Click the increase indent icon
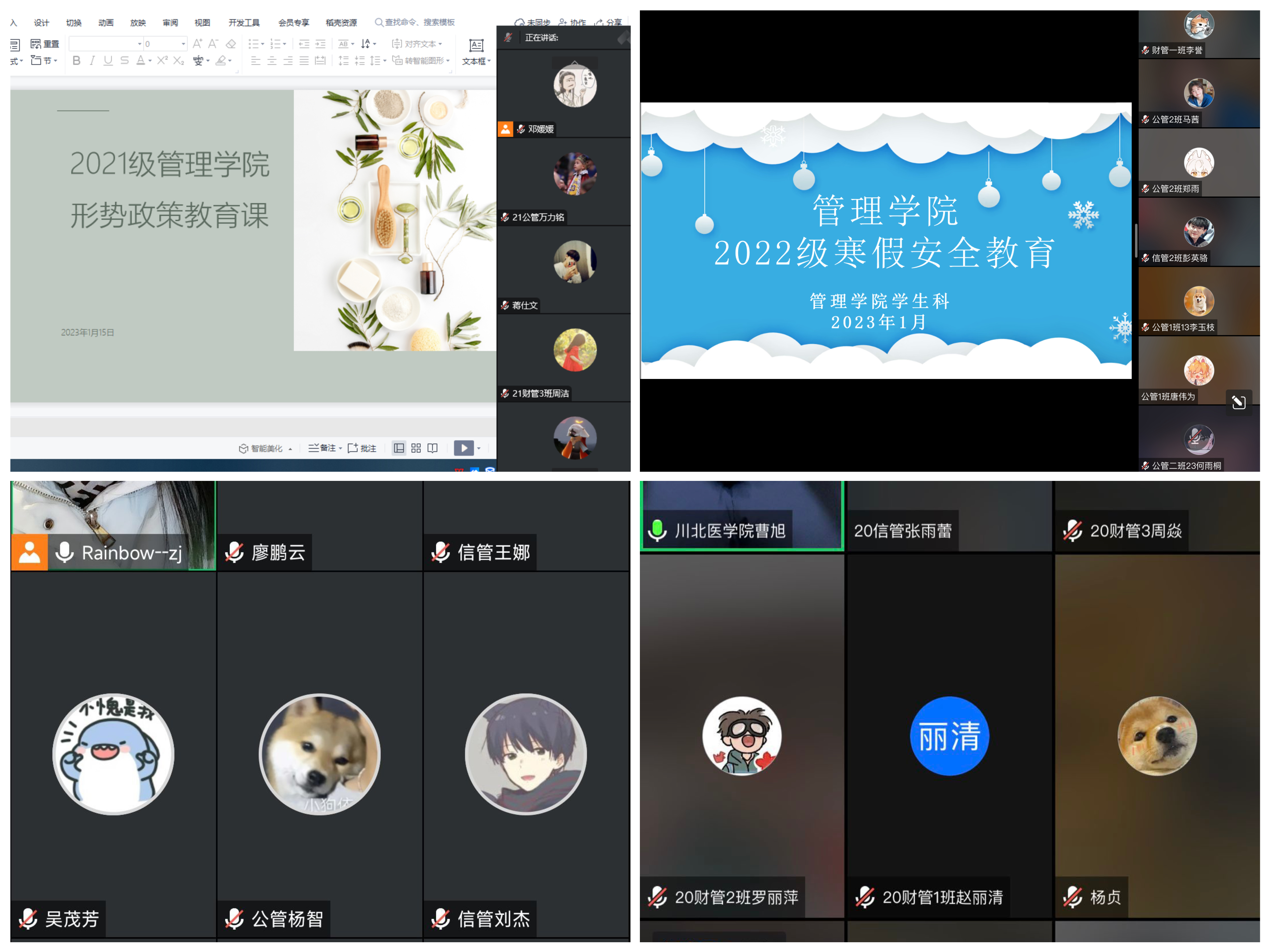The width and height of the screenshot is (1270, 952). click(x=320, y=44)
